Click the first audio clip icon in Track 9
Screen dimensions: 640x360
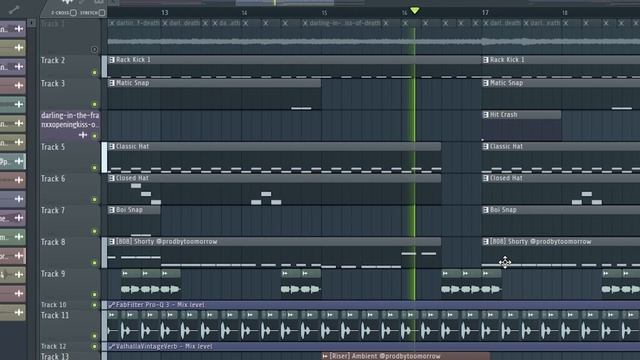pyautogui.click(x=125, y=273)
